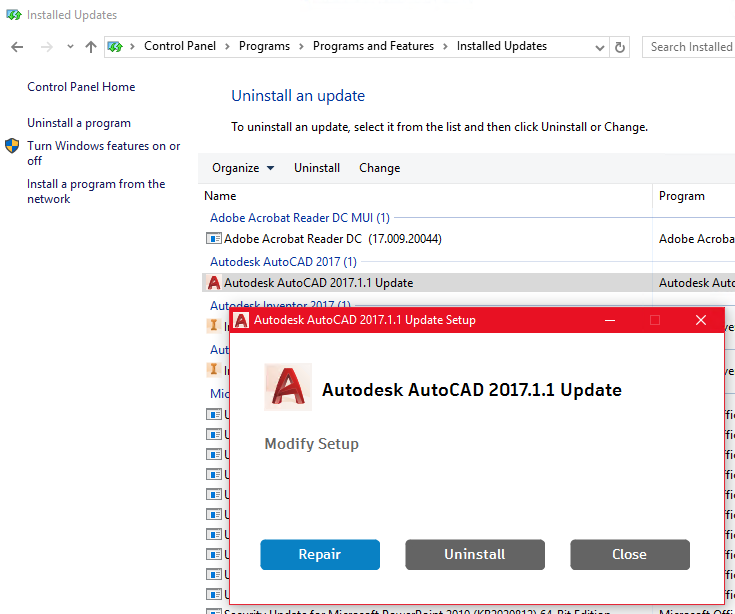This screenshot has width=735, height=614.
Task: Click Control Panel in breadcrumb
Action: pyautogui.click(x=180, y=46)
